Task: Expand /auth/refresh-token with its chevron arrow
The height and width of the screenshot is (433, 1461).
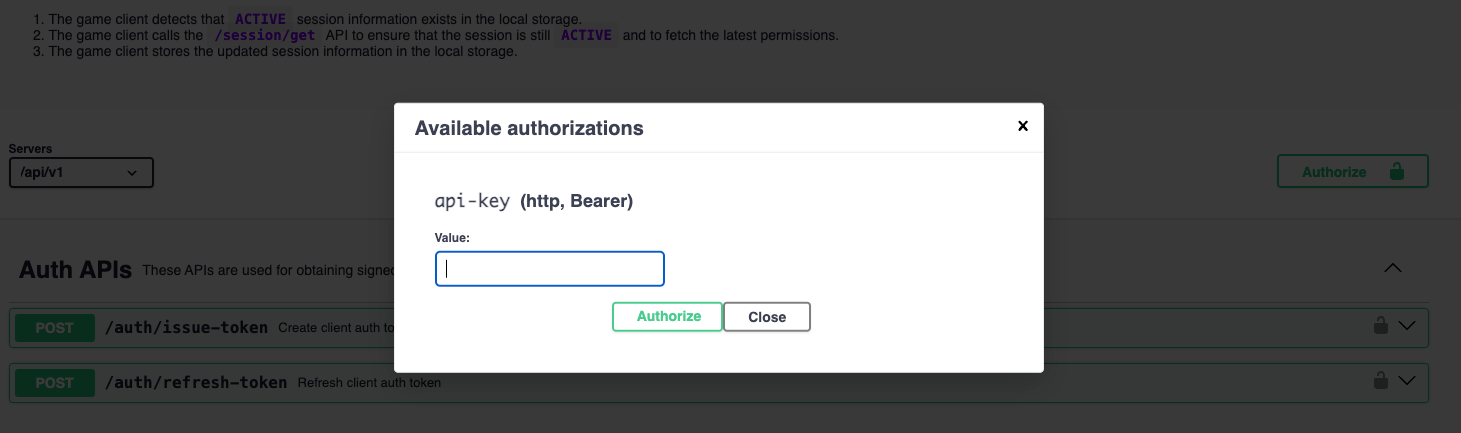Action: (x=1407, y=381)
